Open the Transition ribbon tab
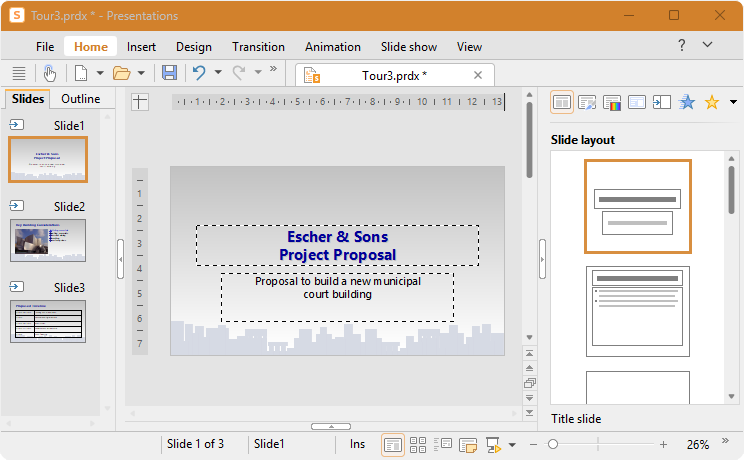The width and height of the screenshot is (744, 460). click(x=258, y=47)
